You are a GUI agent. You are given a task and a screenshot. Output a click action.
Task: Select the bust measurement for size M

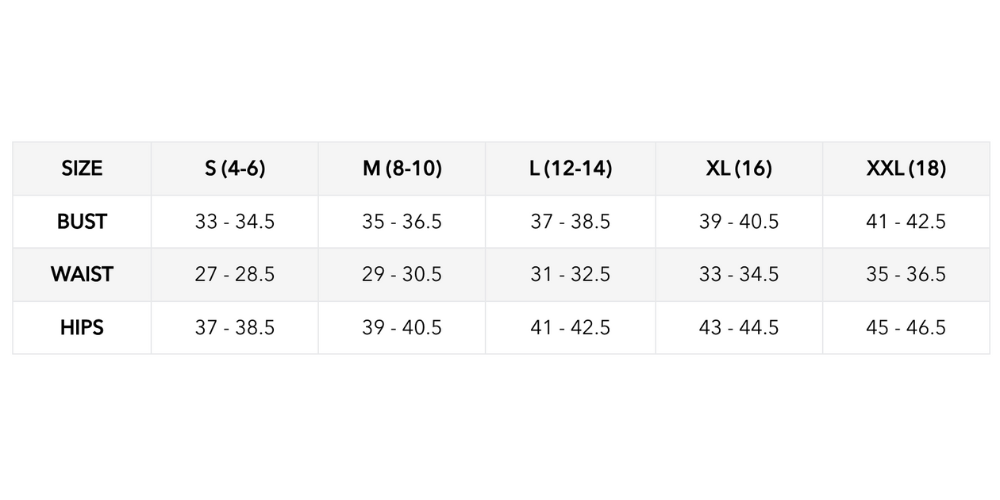402,222
